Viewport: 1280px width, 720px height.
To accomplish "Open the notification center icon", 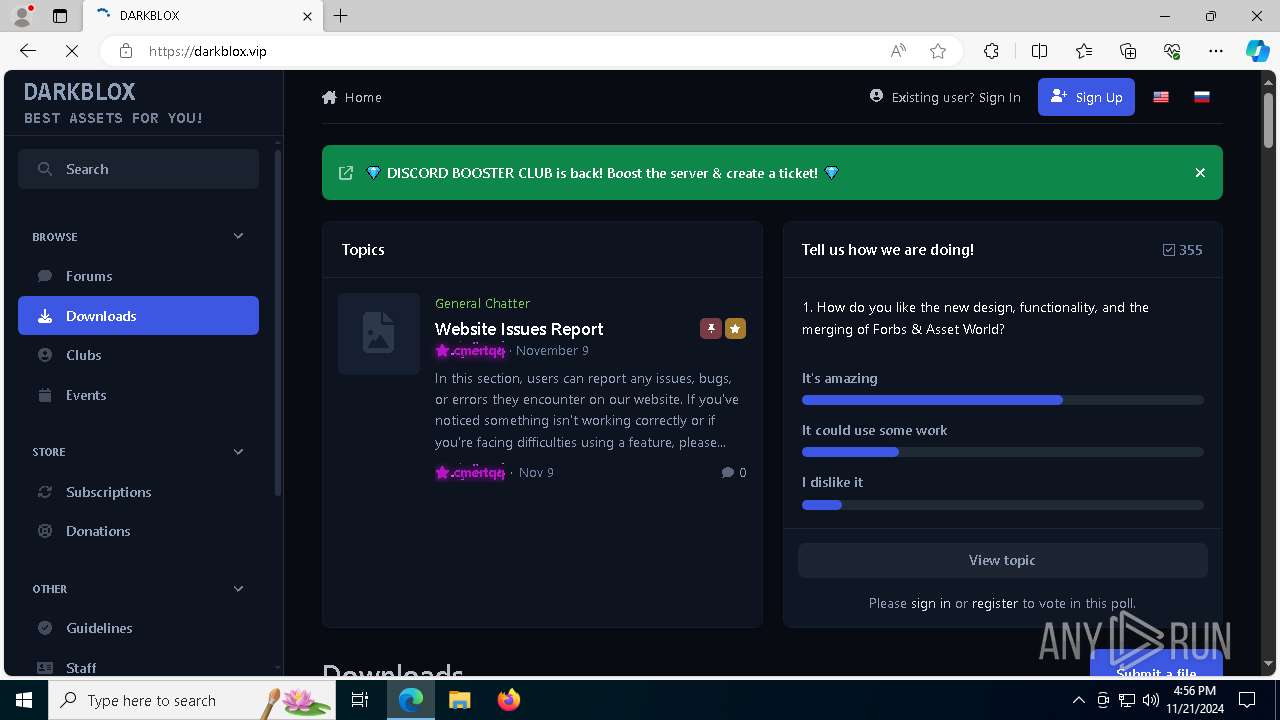I will [1247, 700].
